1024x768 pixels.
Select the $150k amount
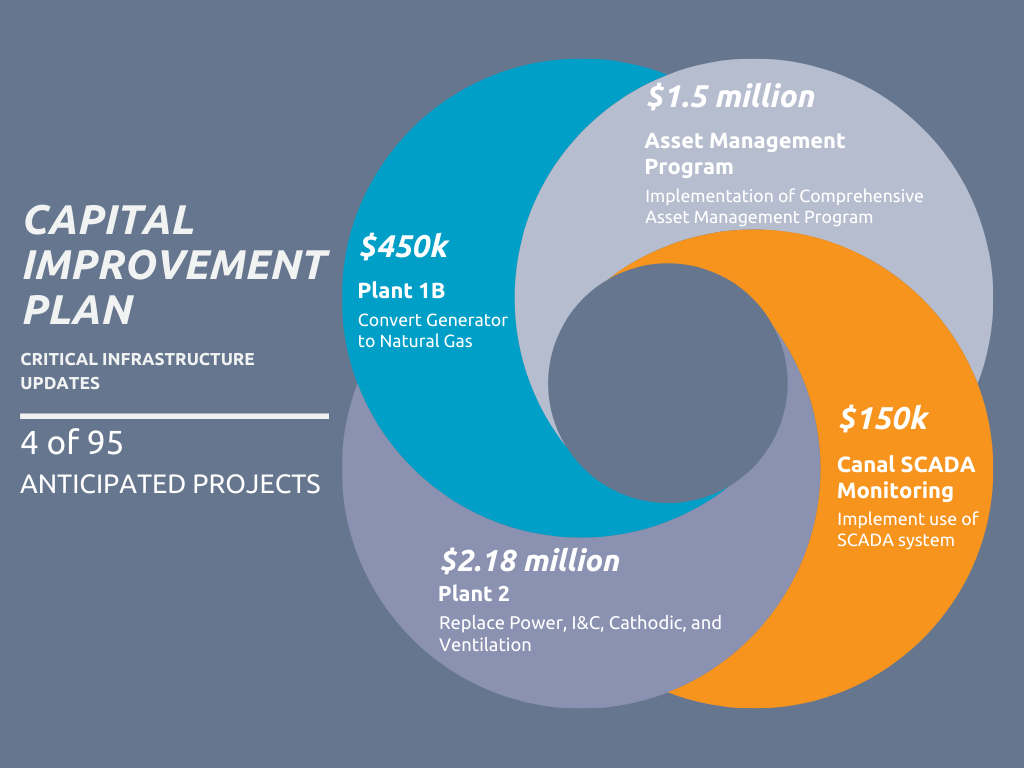point(882,418)
